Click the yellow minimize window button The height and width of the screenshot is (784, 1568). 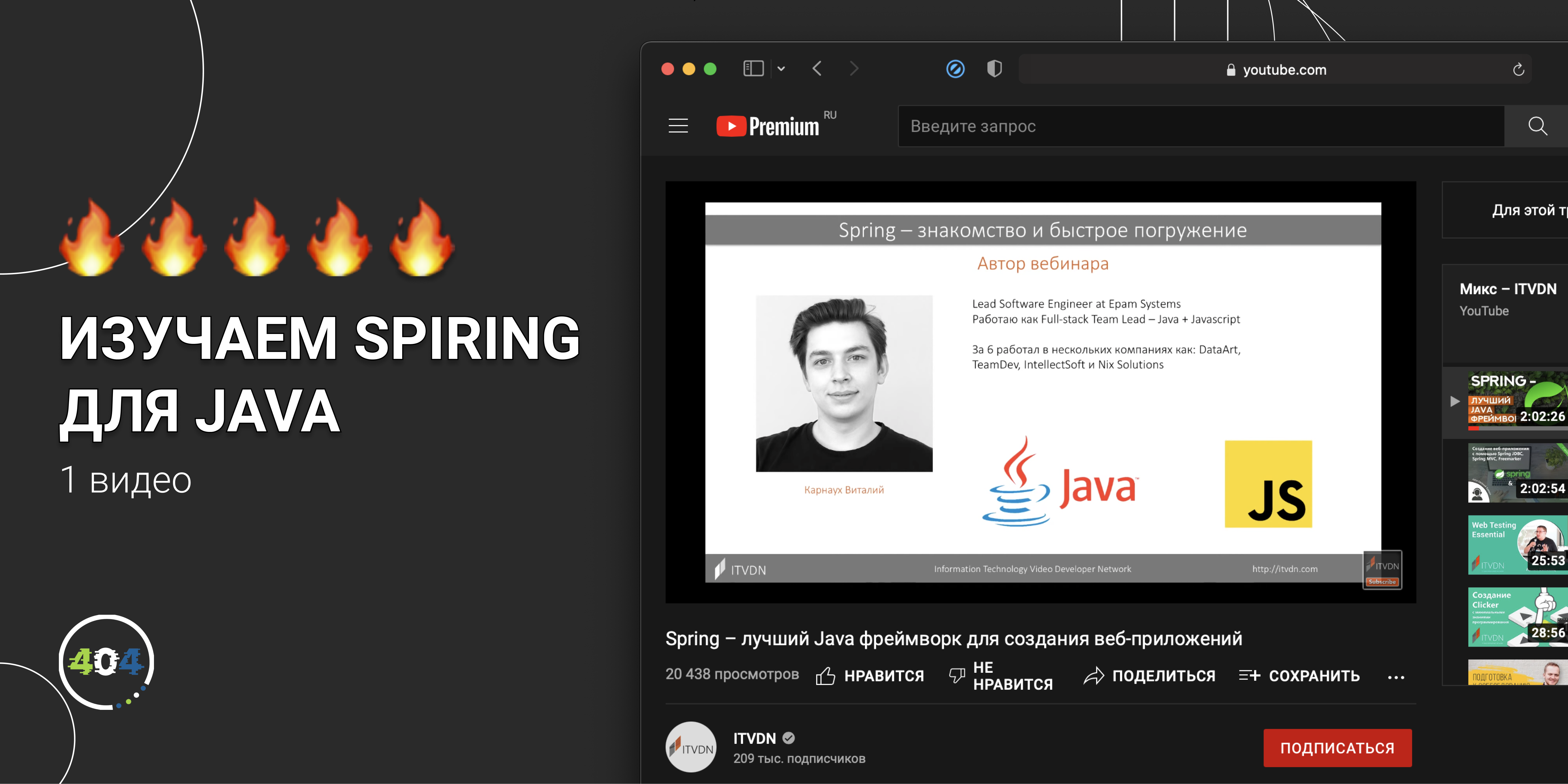pos(688,69)
